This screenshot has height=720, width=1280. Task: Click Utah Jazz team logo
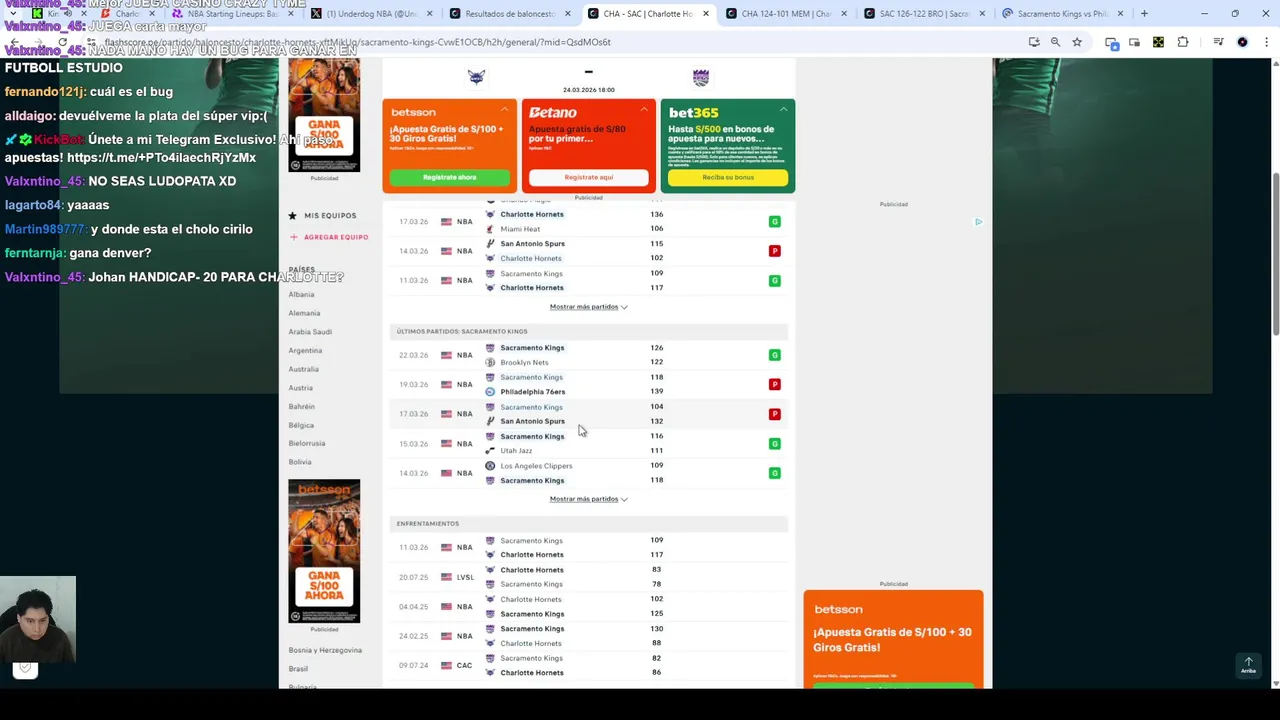pyautogui.click(x=490, y=451)
